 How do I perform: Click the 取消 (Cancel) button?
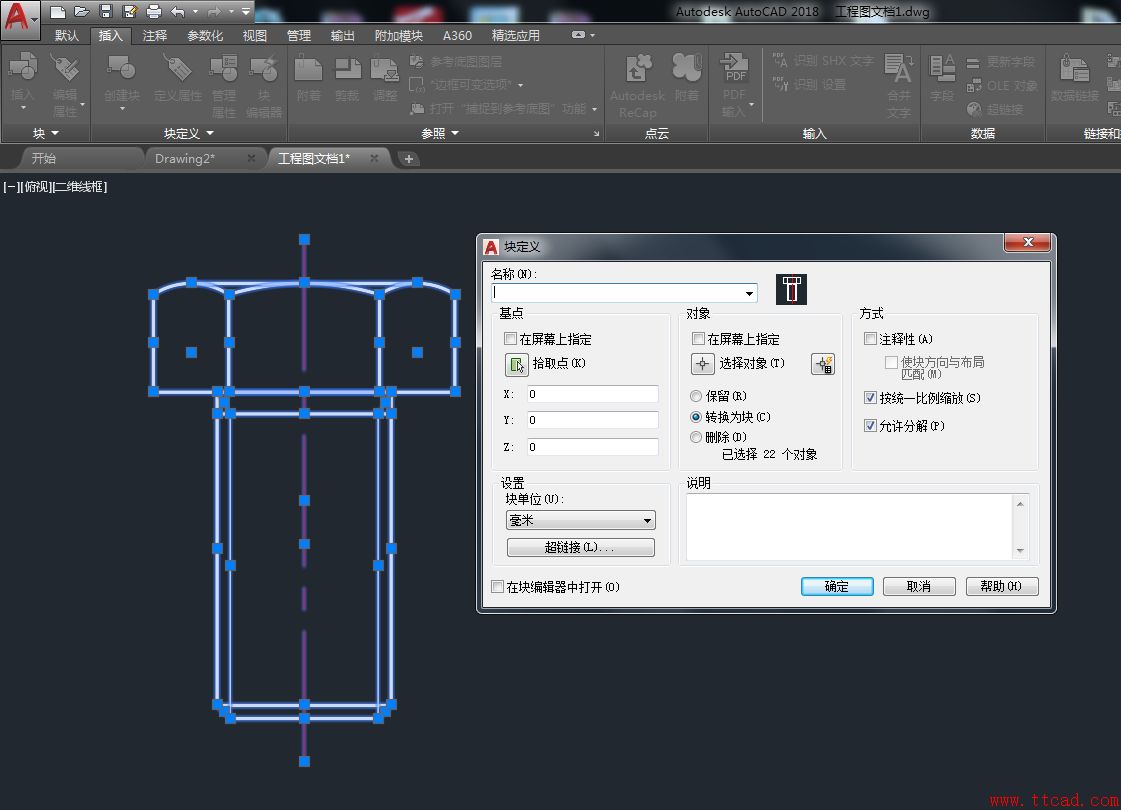point(919,586)
